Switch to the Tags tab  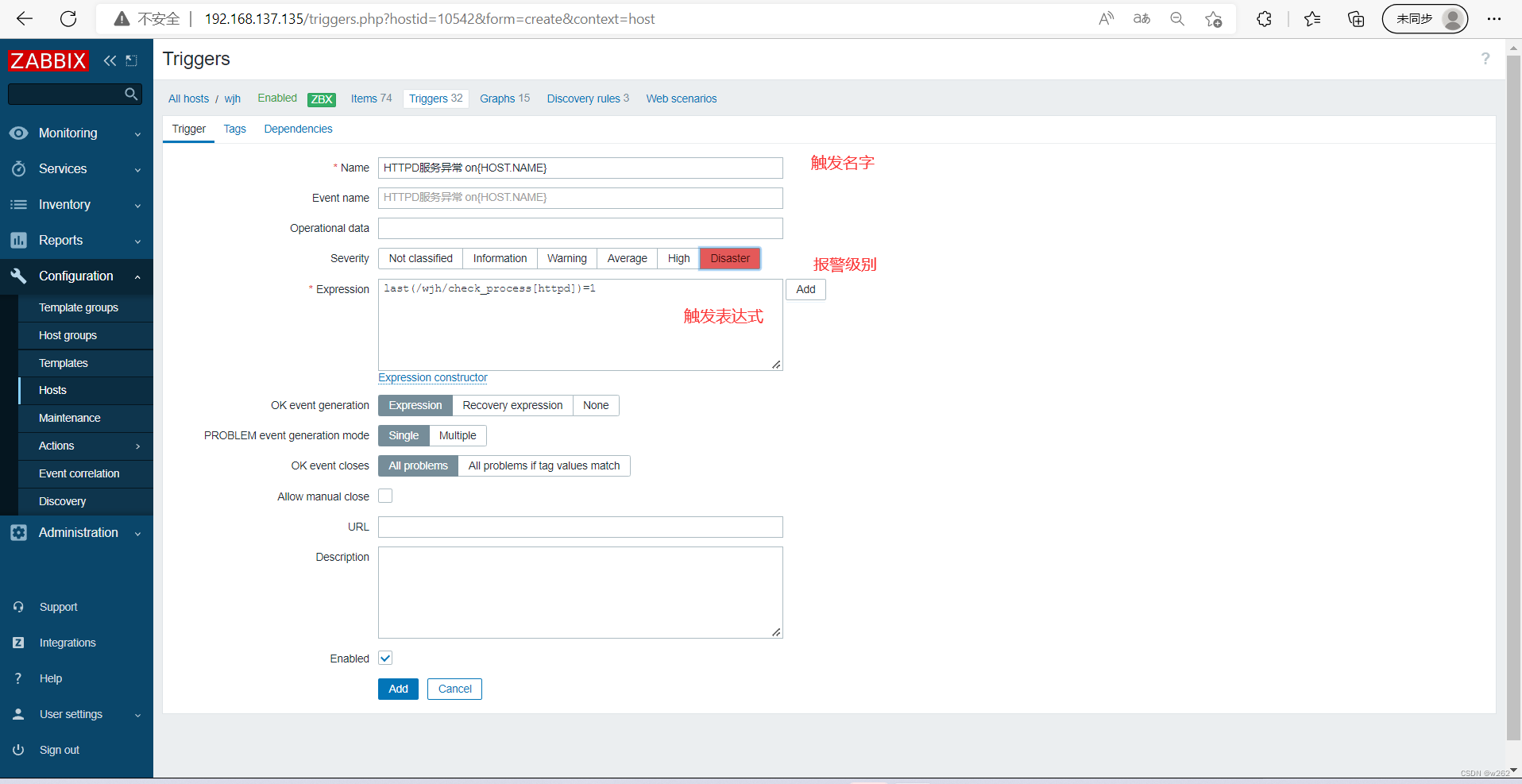(234, 129)
